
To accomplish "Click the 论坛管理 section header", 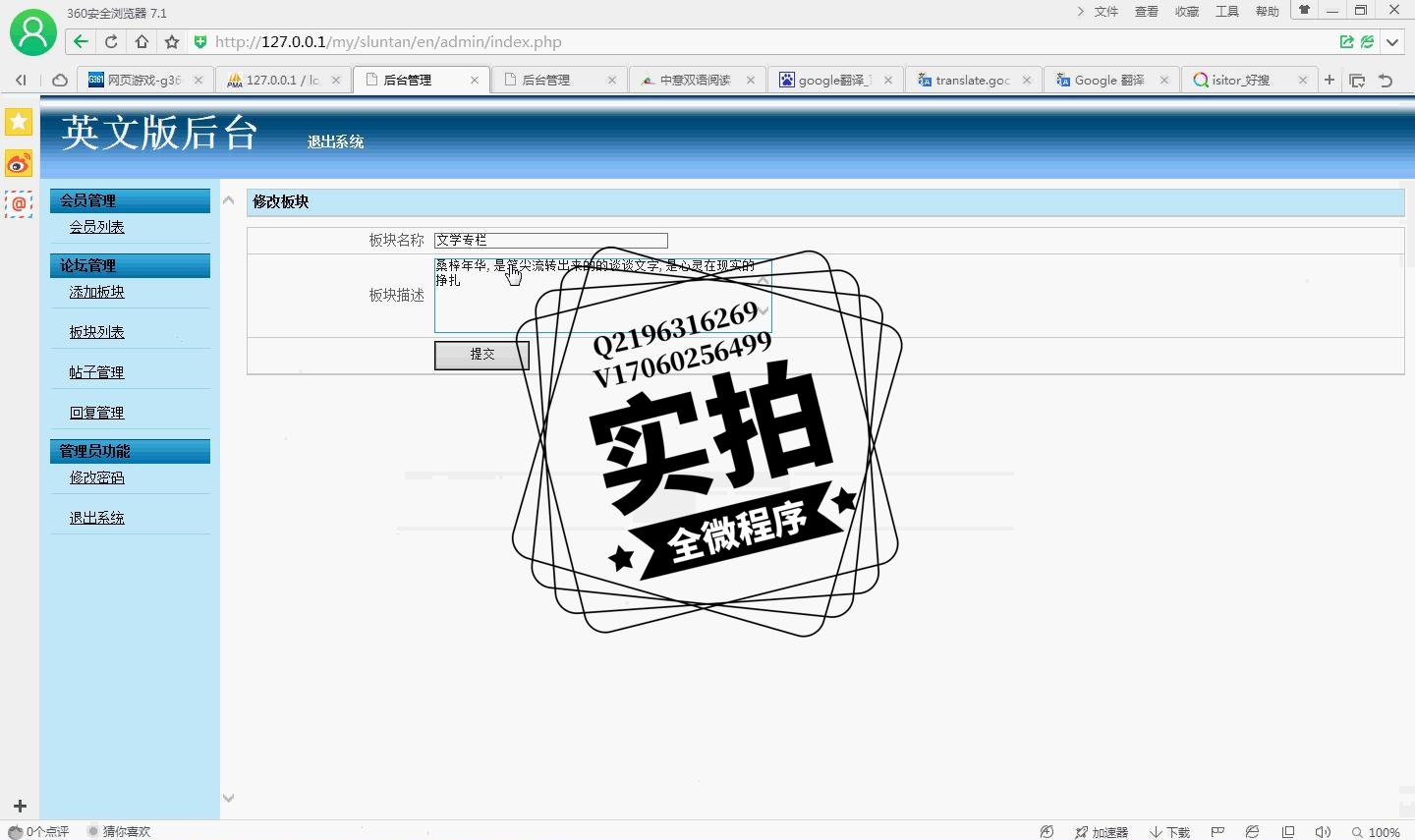I will tap(130, 265).
